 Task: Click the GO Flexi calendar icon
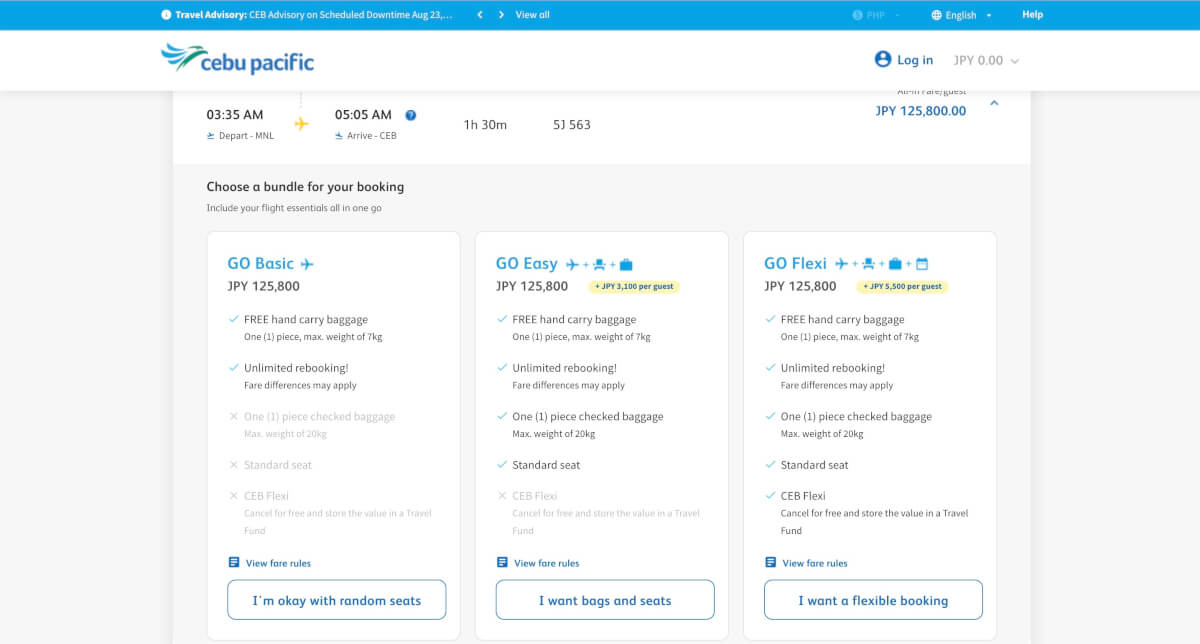click(x=922, y=264)
